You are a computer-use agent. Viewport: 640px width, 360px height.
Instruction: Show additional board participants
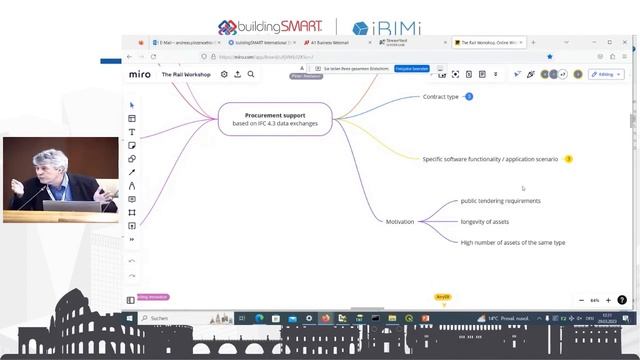pos(563,74)
